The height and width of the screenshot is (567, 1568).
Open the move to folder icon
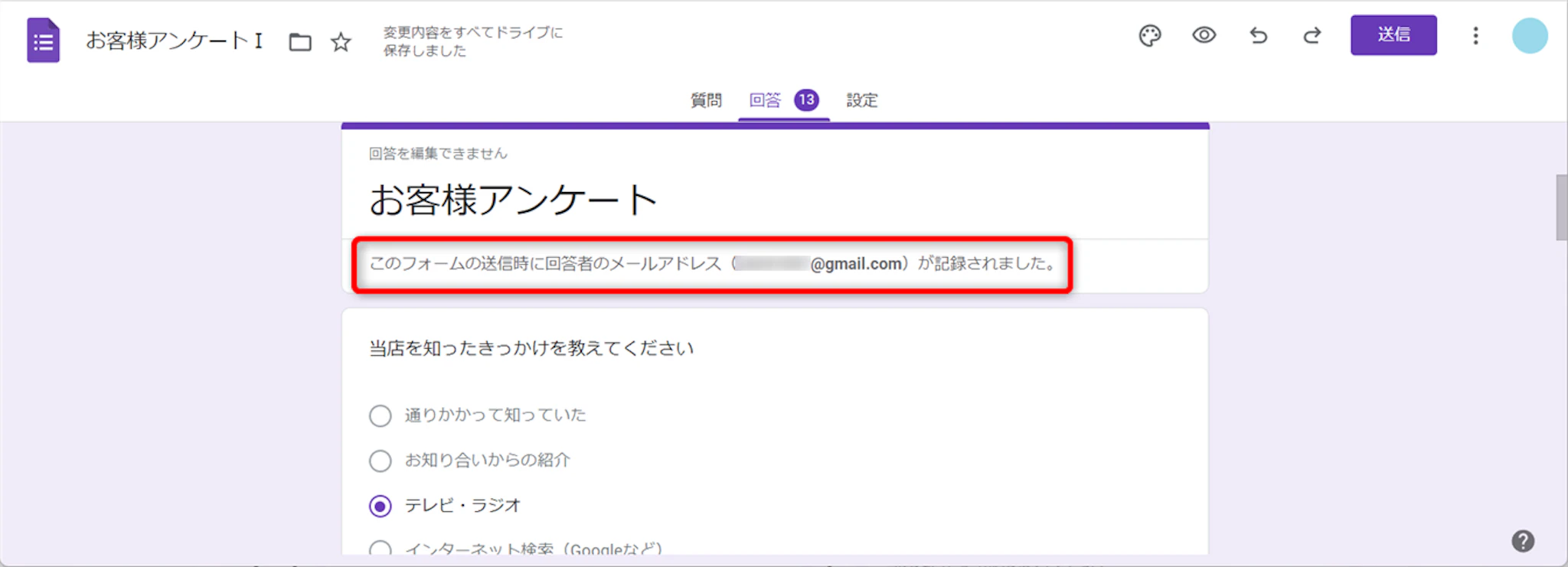300,41
